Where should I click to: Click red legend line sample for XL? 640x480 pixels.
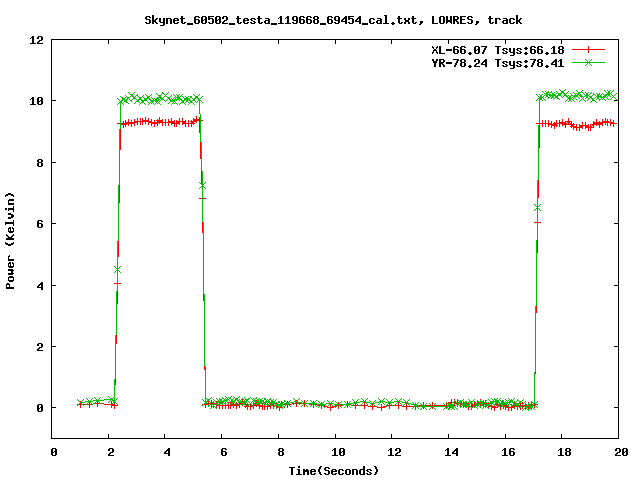click(x=588, y=50)
